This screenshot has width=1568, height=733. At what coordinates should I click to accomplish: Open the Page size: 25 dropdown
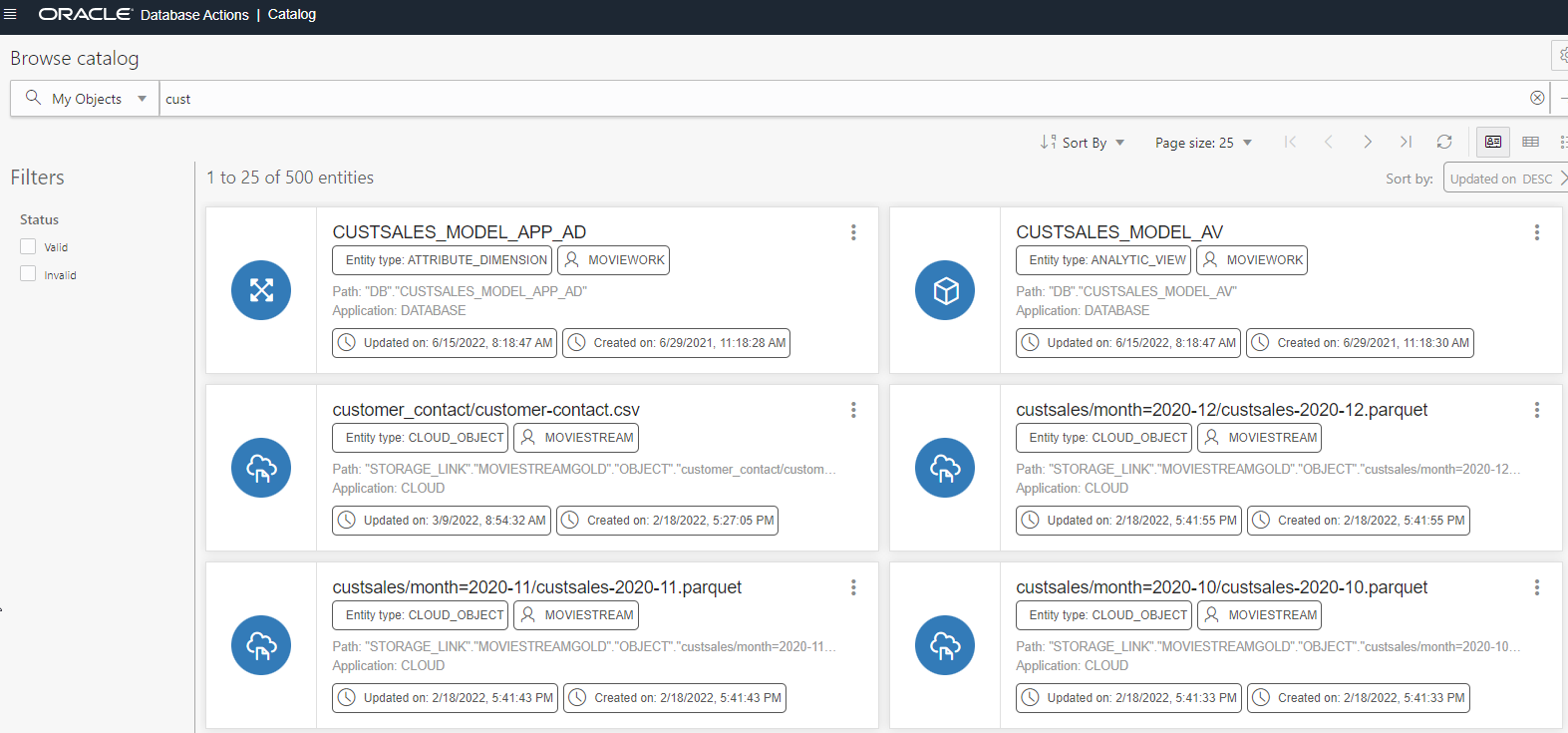[x=1203, y=143]
